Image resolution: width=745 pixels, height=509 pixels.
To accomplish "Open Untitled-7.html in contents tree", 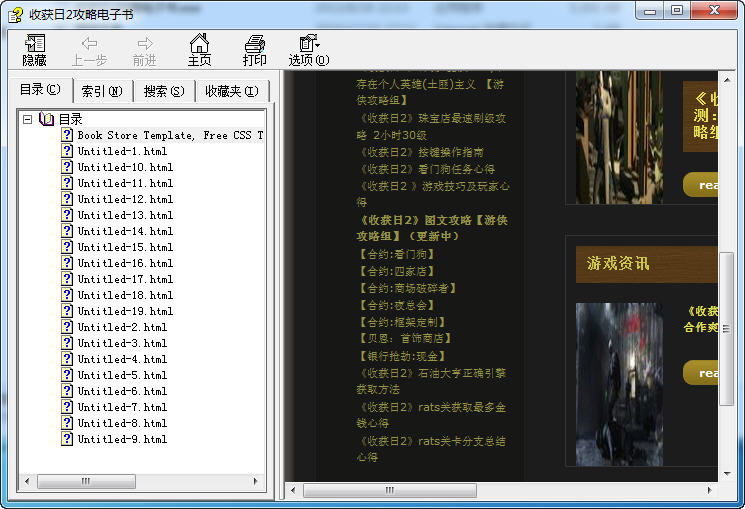I will click(x=123, y=407).
